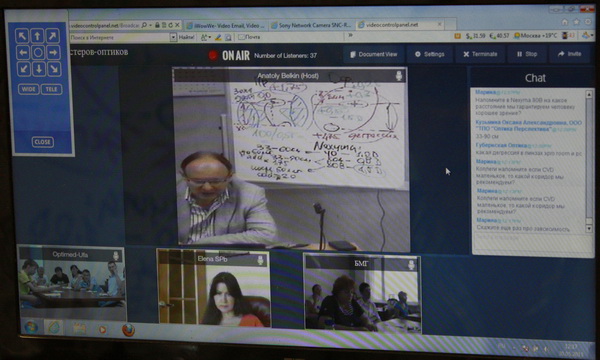Select Elena SPb video thumbnail

click(x=214, y=289)
